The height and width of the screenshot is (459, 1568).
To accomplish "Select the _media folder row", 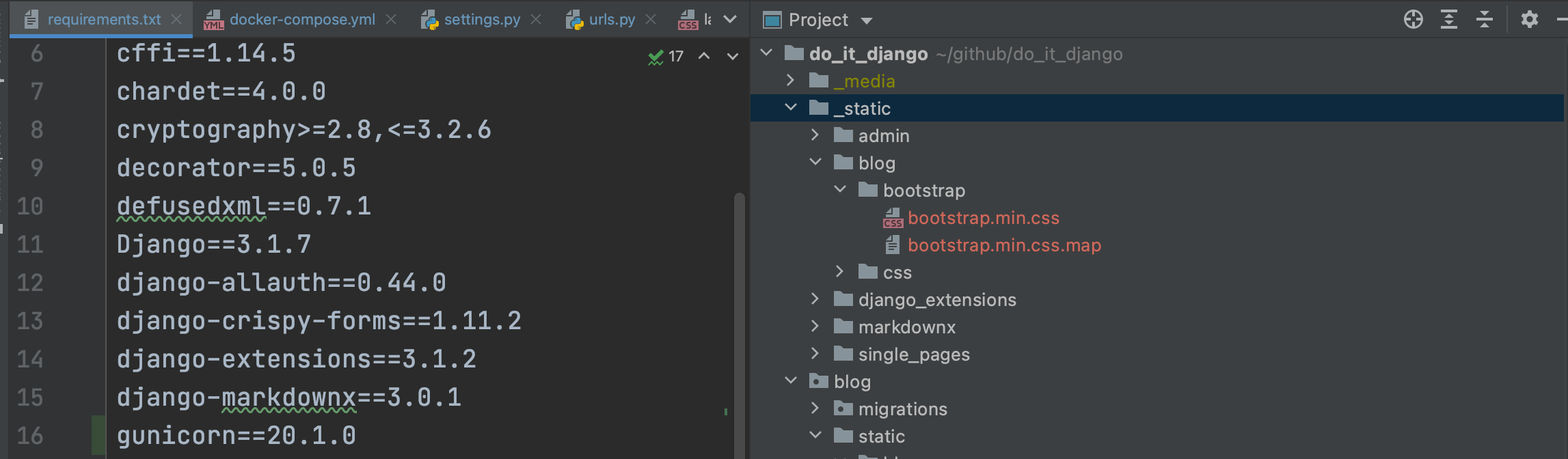I will coord(1159,81).
